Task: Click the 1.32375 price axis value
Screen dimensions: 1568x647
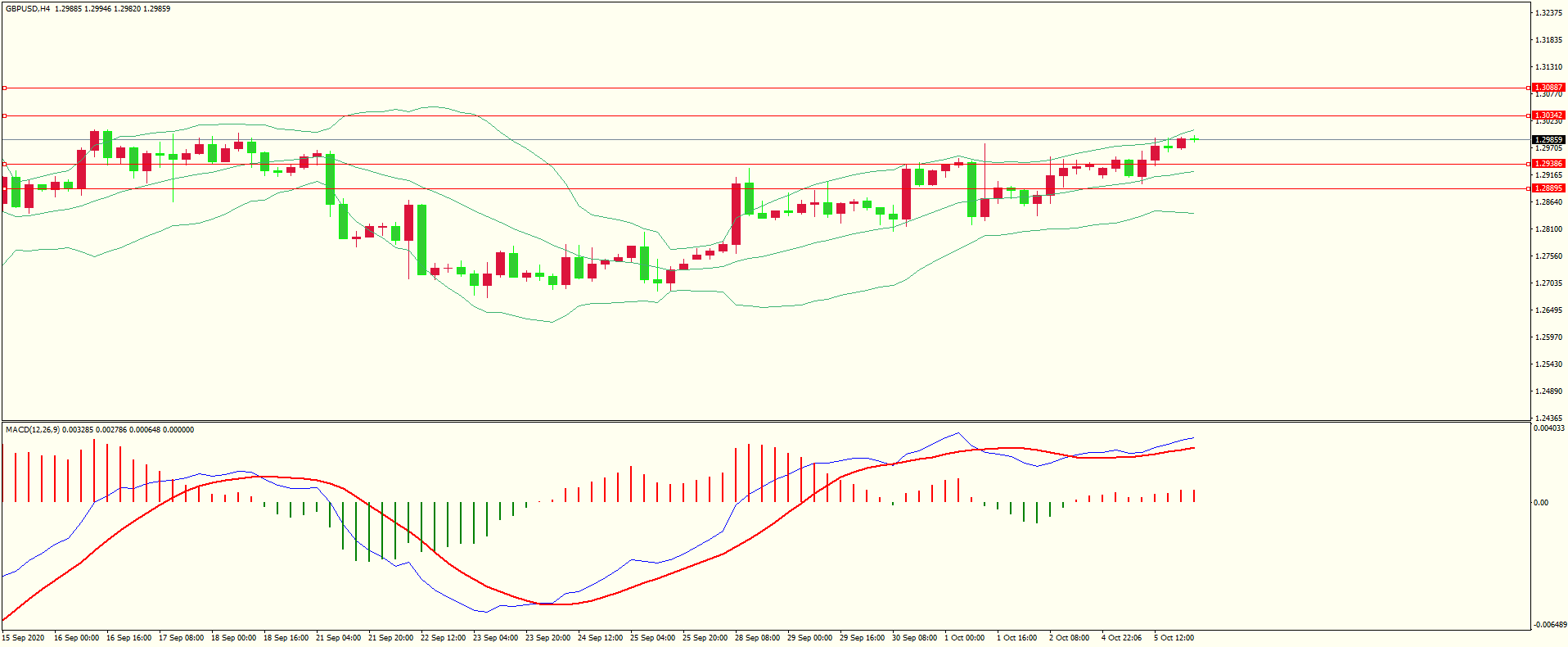Action: (x=1548, y=13)
